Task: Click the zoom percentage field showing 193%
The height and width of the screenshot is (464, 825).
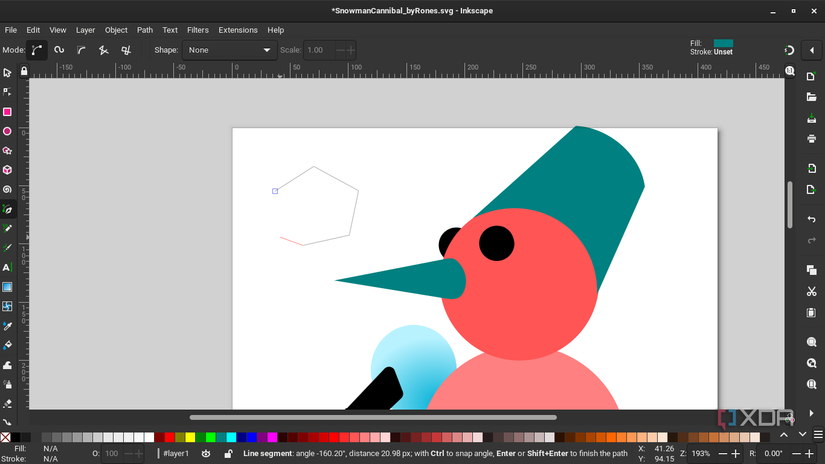Action: (701, 453)
